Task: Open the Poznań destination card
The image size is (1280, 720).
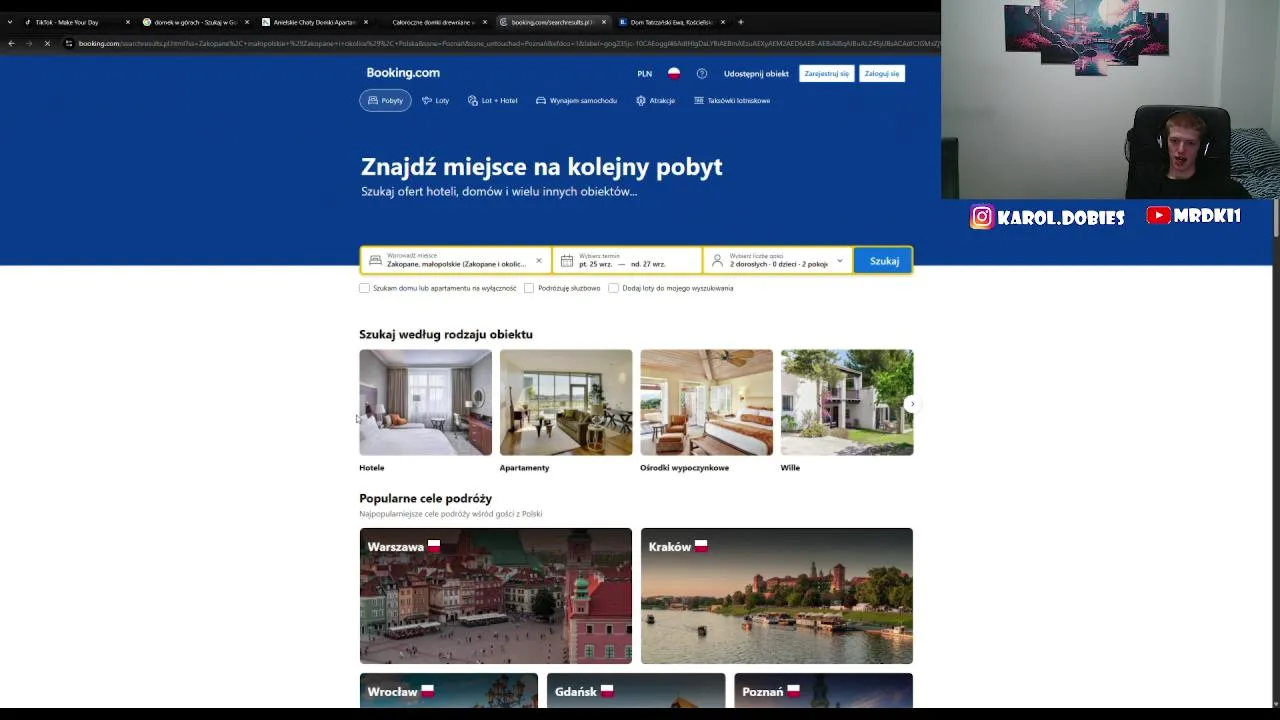Action: pos(823,691)
